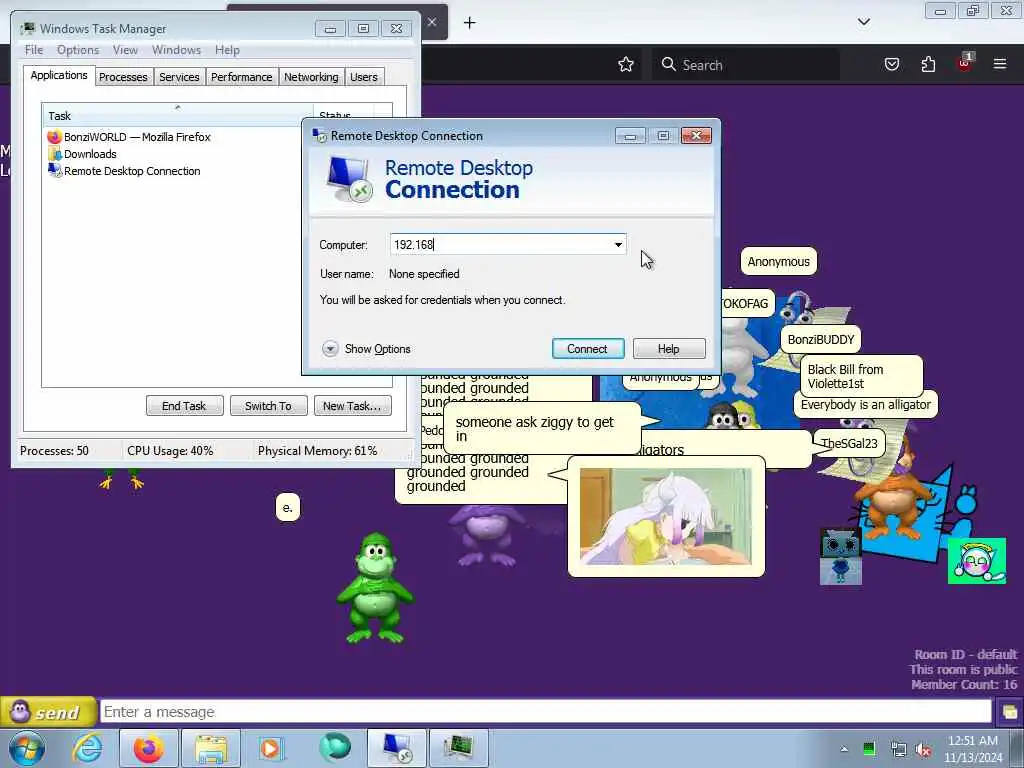Click the teal round taskbar icon
Screen dimensions: 1024x768
coord(334,748)
